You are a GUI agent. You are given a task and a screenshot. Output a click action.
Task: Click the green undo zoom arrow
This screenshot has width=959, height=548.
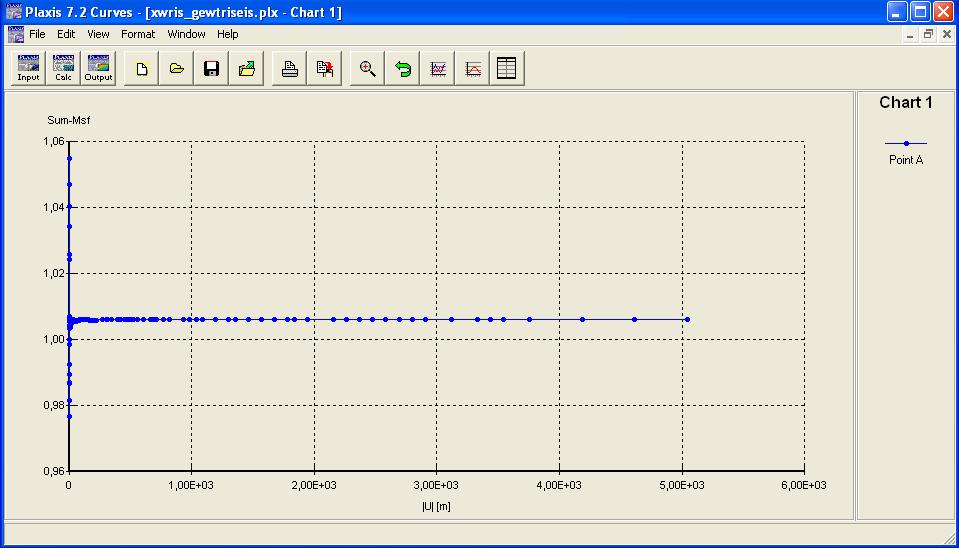coord(402,68)
